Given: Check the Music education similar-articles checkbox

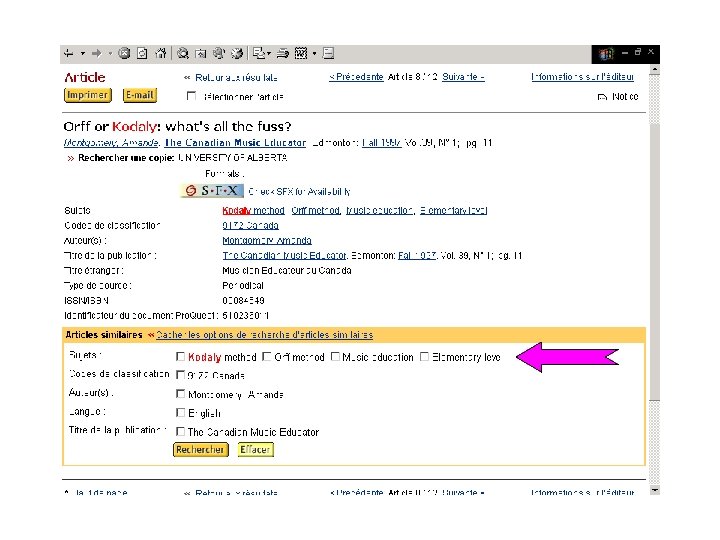Looking at the screenshot, I should click(x=335, y=357).
